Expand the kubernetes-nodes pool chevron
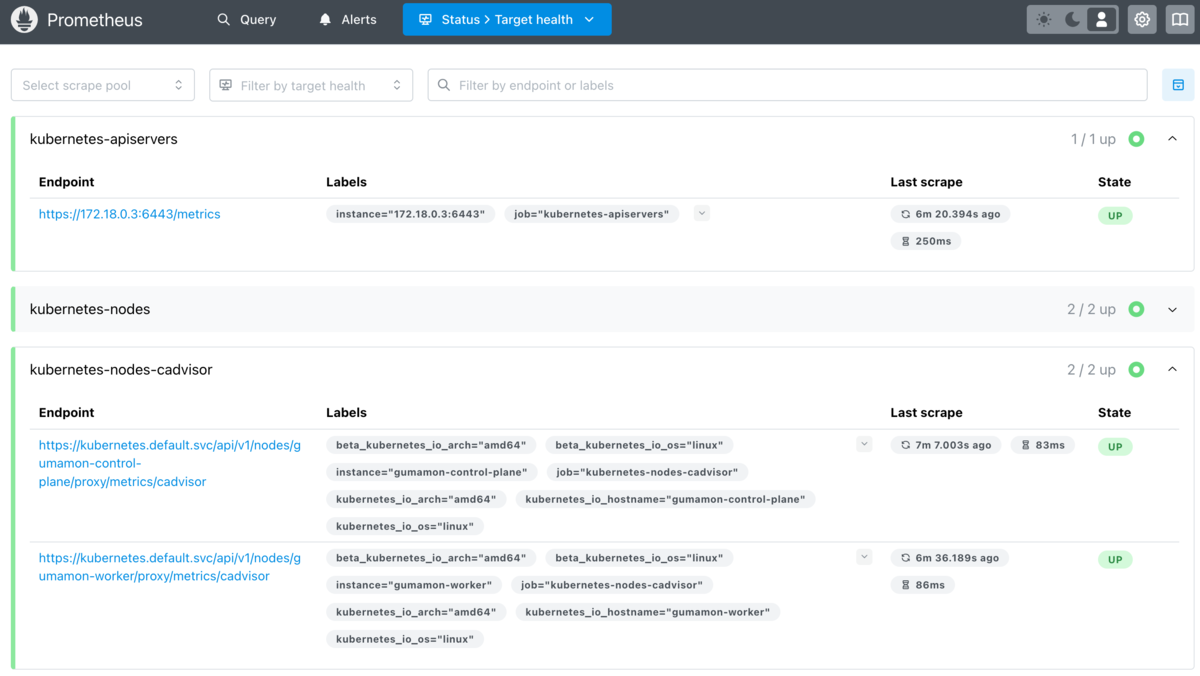The image size is (1200, 676). point(1173,310)
